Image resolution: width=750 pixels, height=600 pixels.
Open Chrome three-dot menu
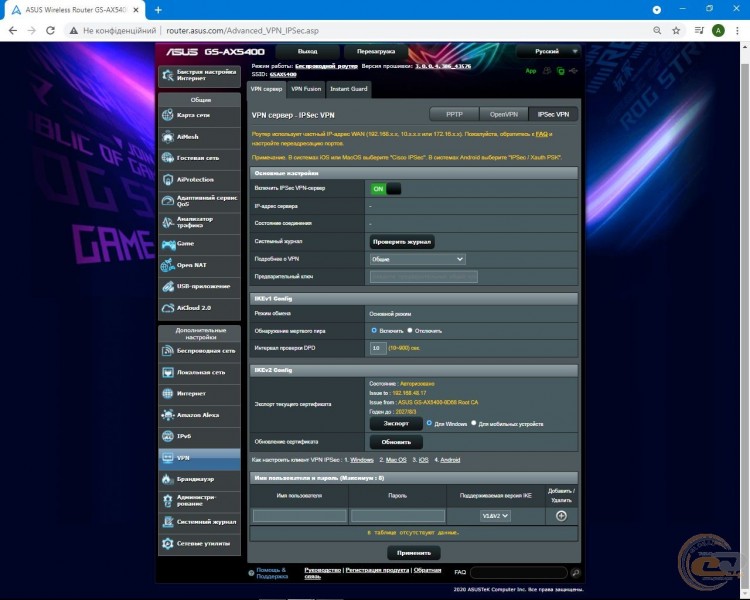tap(737, 31)
